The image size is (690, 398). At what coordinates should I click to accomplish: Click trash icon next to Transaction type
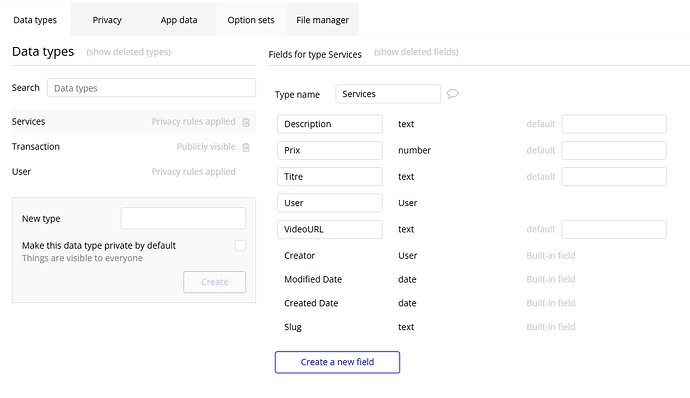tap(246, 147)
